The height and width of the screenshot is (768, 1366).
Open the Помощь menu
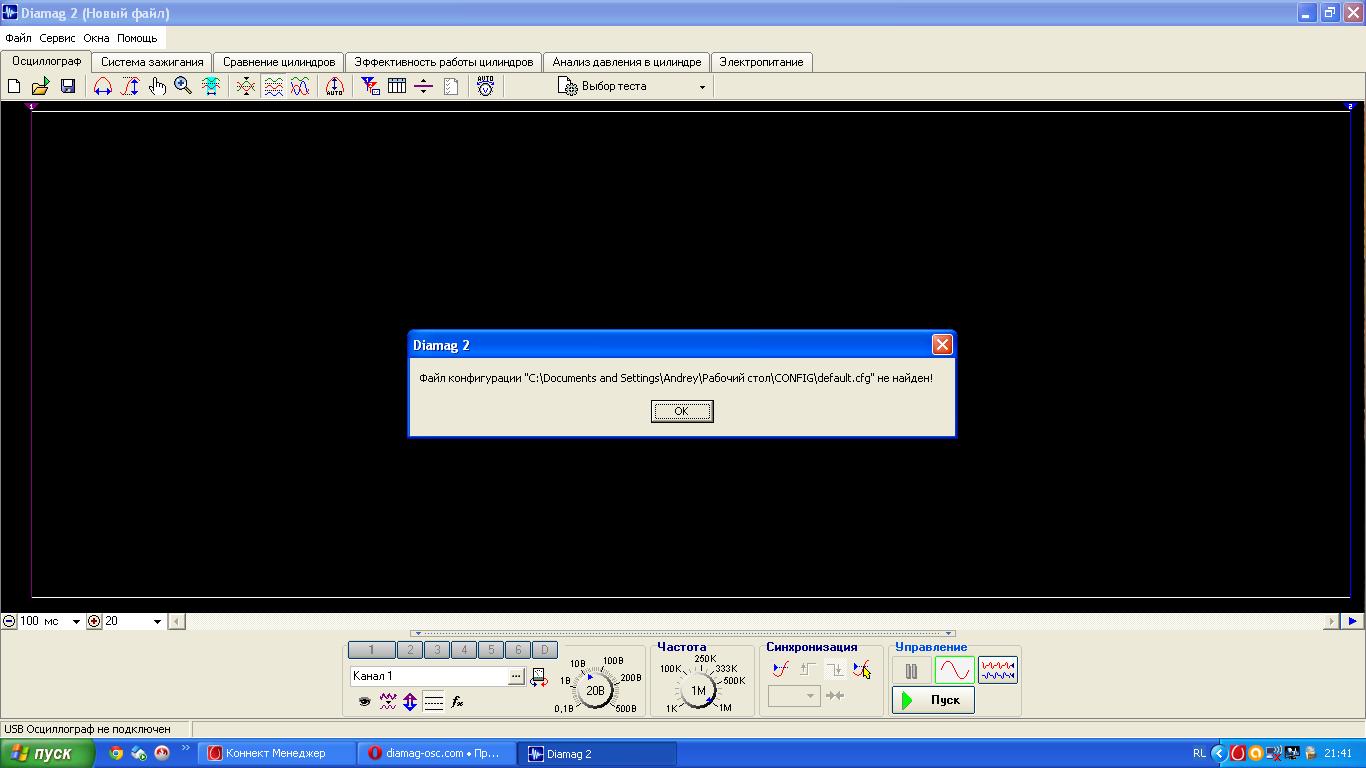click(x=137, y=38)
